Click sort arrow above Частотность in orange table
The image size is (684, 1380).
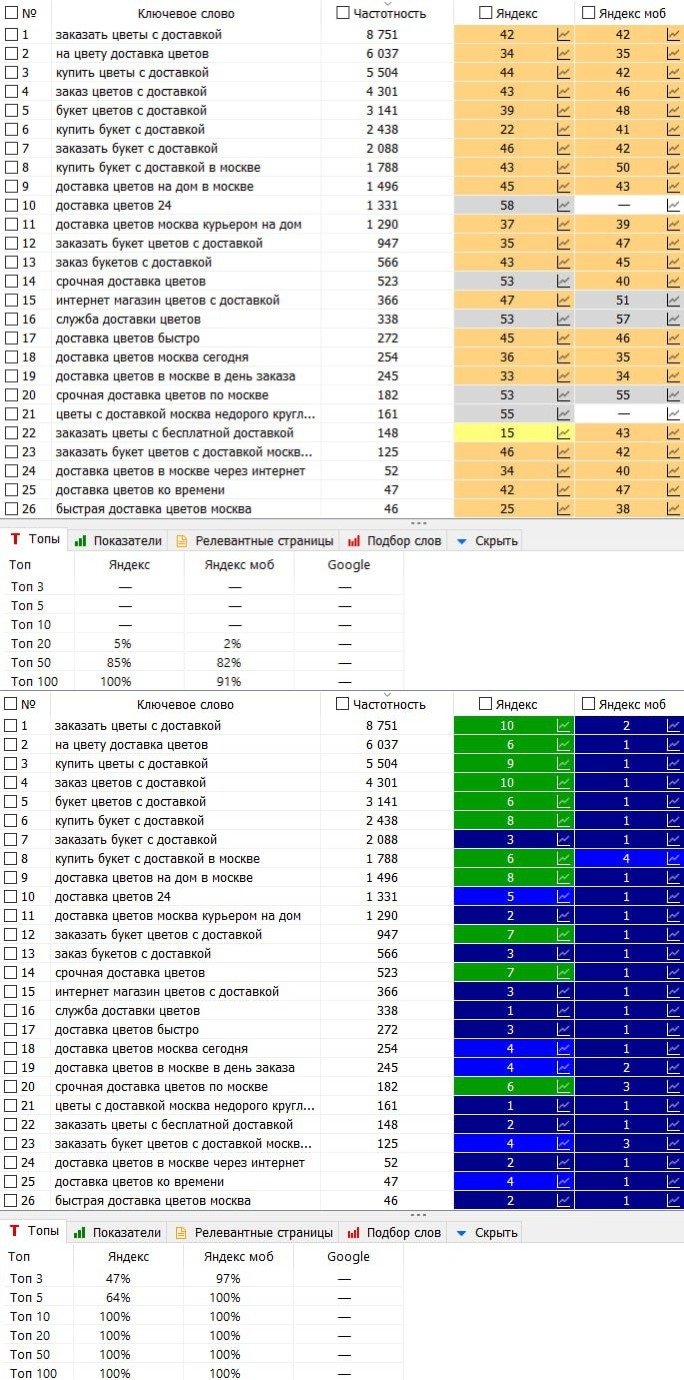[x=388, y=3]
